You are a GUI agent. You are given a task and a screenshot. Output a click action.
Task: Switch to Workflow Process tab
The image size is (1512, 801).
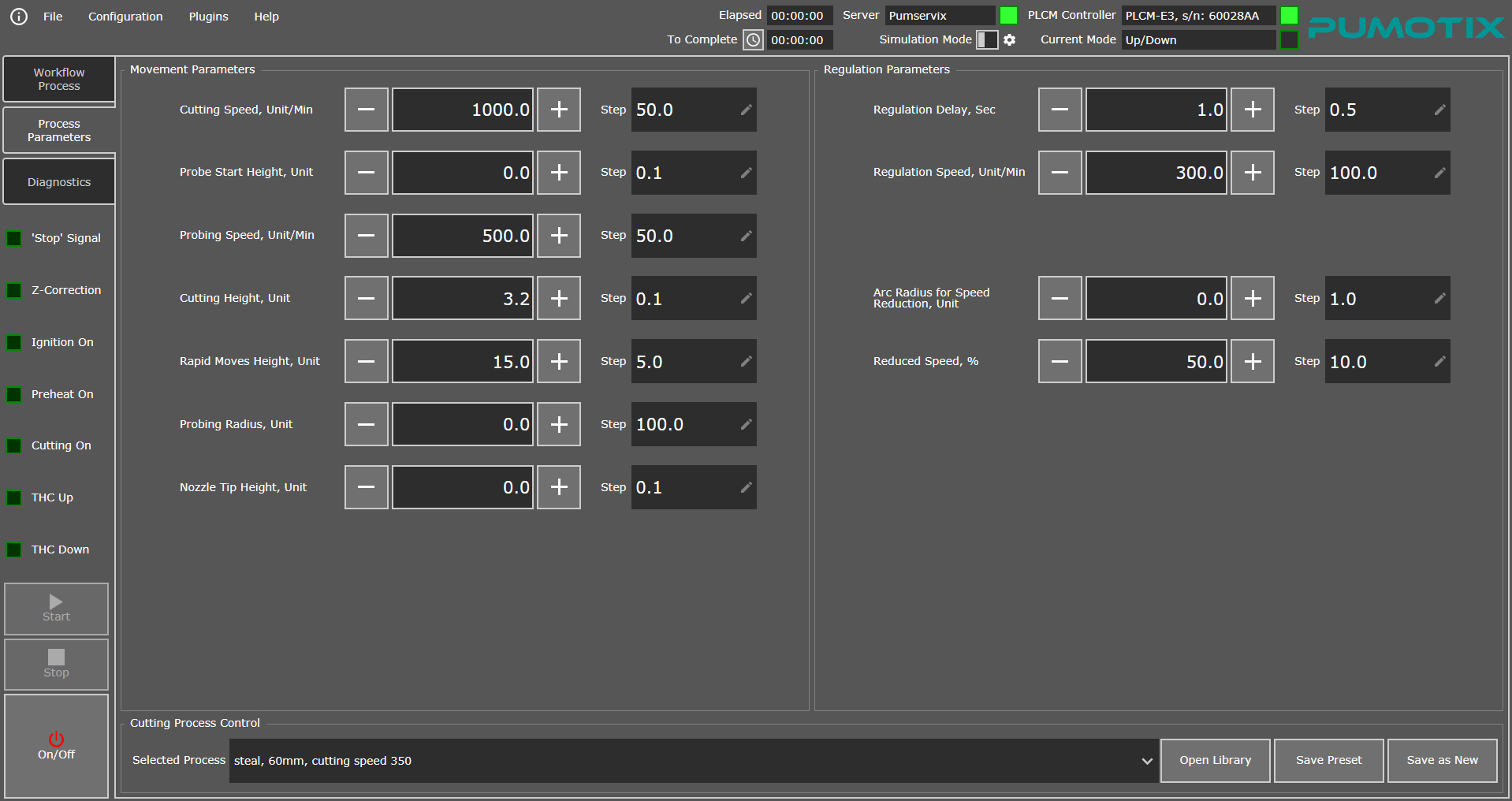(59, 79)
